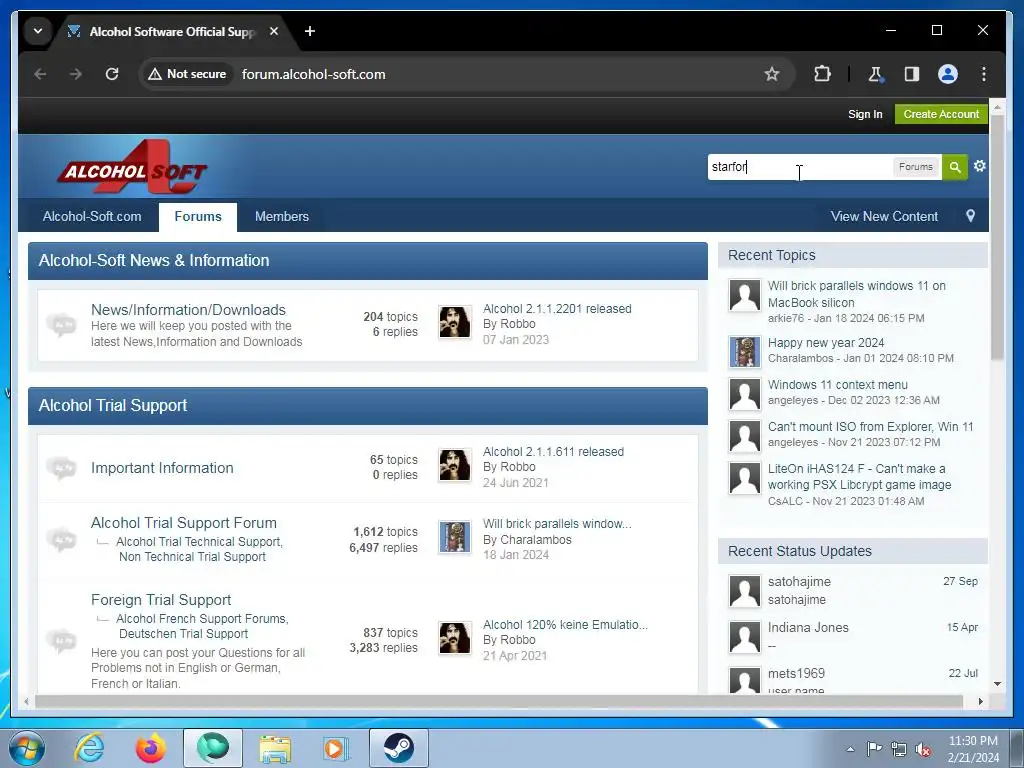Reload the forum page
1024x768 pixels.
[112, 74]
